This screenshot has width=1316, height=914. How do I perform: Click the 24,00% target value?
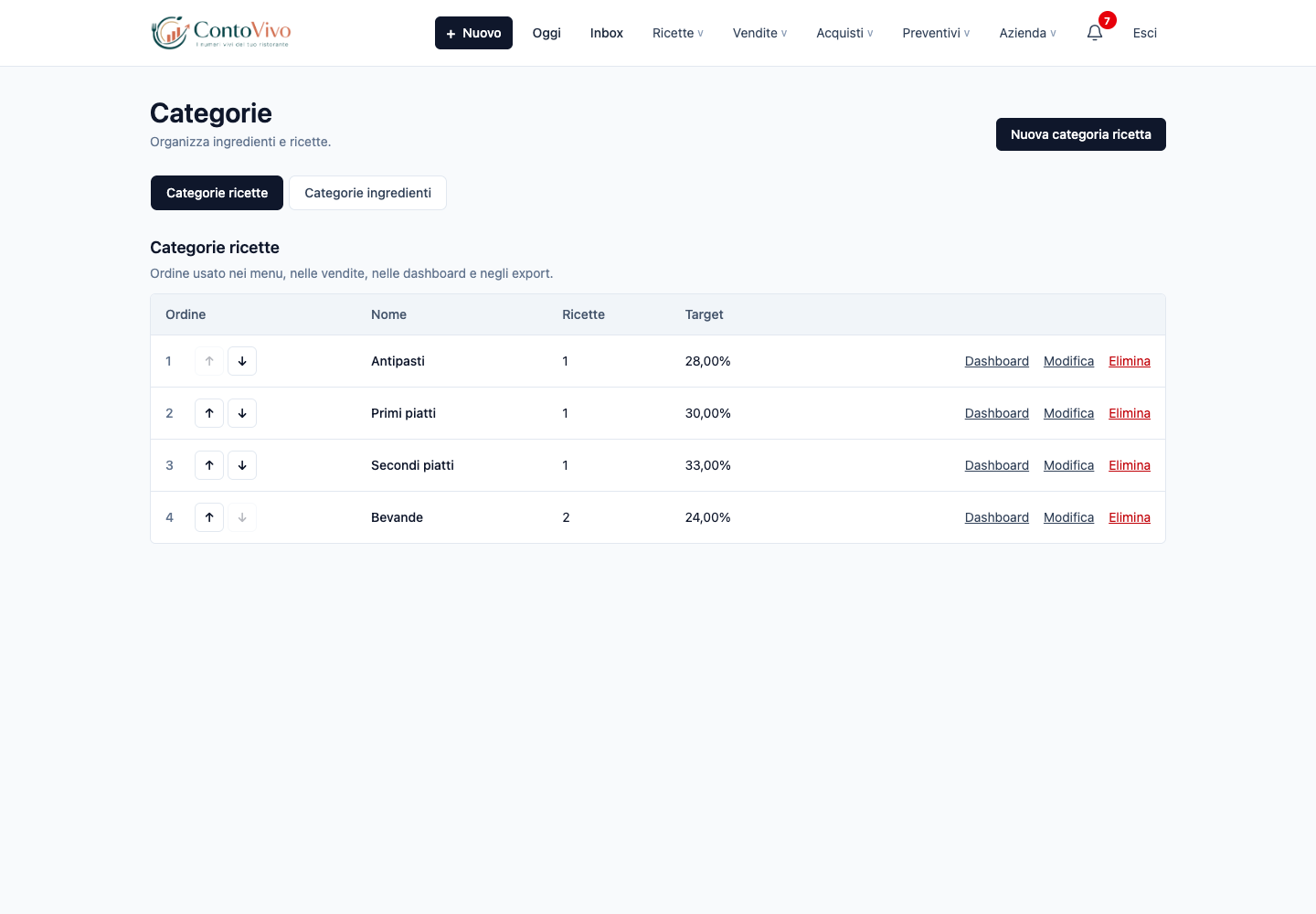[x=707, y=517]
